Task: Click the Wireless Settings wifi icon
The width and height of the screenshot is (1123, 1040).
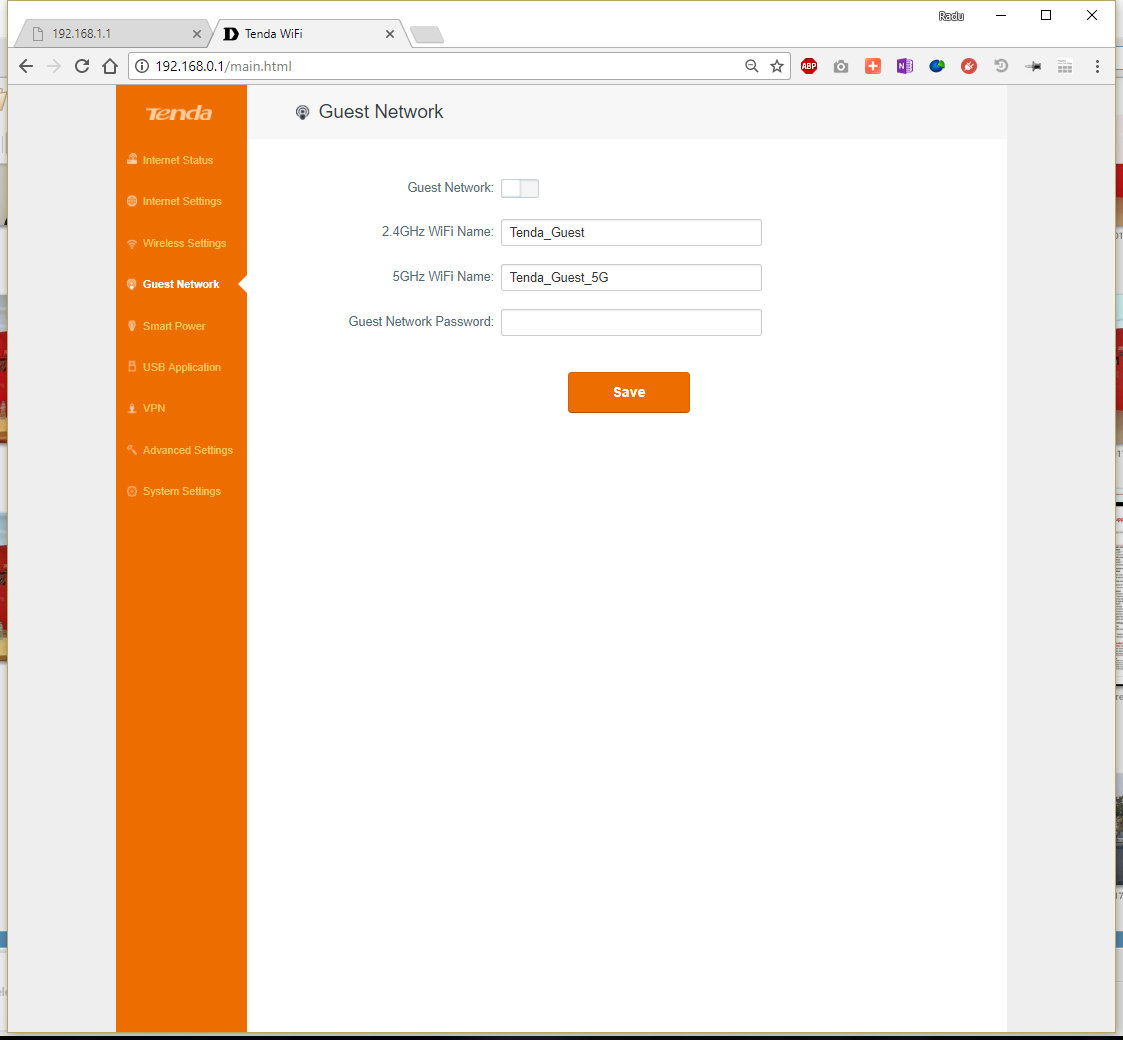Action: coord(132,244)
